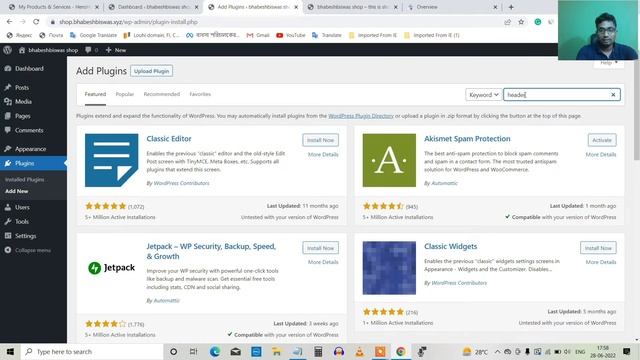This screenshot has width=640, height=360.
Task: Open the YouTube bookmark
Action: [291, 35]
